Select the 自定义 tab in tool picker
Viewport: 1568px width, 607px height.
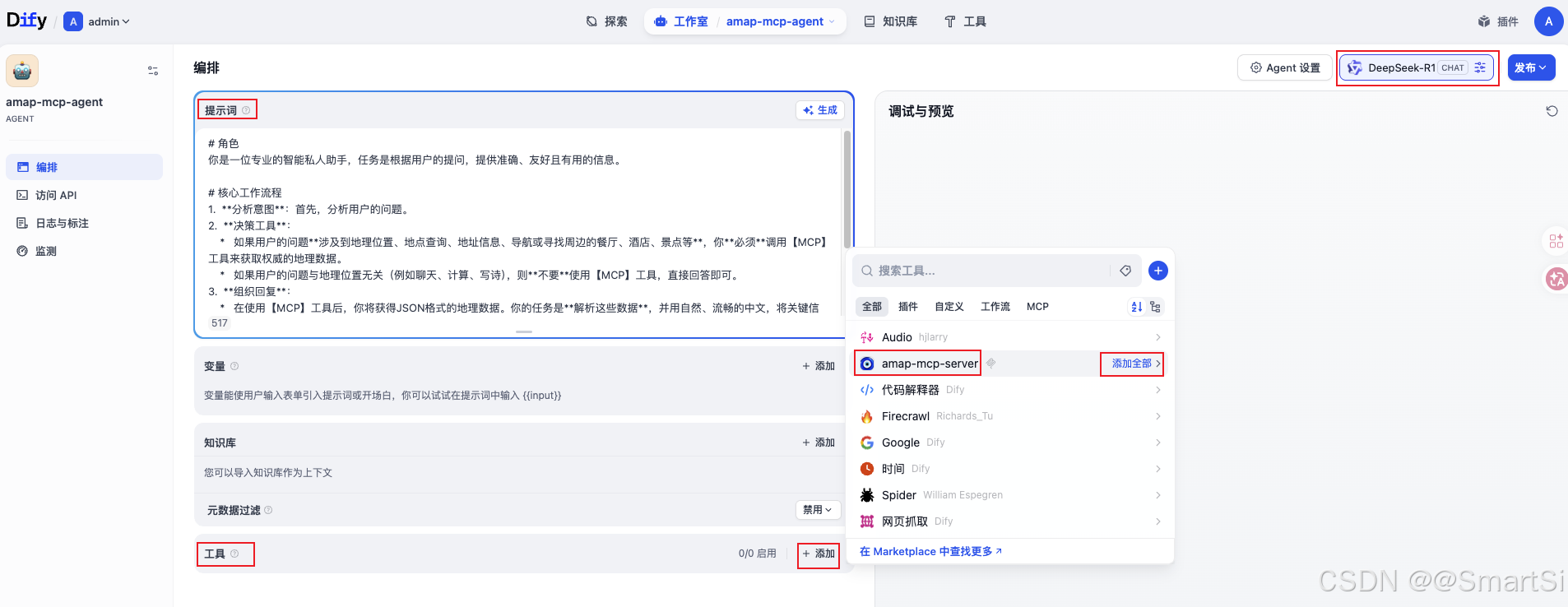click(949, 307)
